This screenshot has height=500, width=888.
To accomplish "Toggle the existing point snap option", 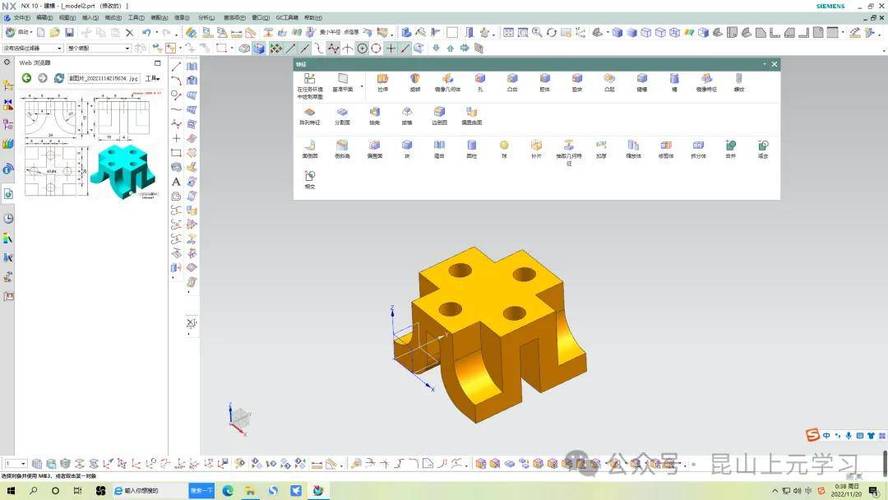I will pyautogui.click(x=391, y=49).
